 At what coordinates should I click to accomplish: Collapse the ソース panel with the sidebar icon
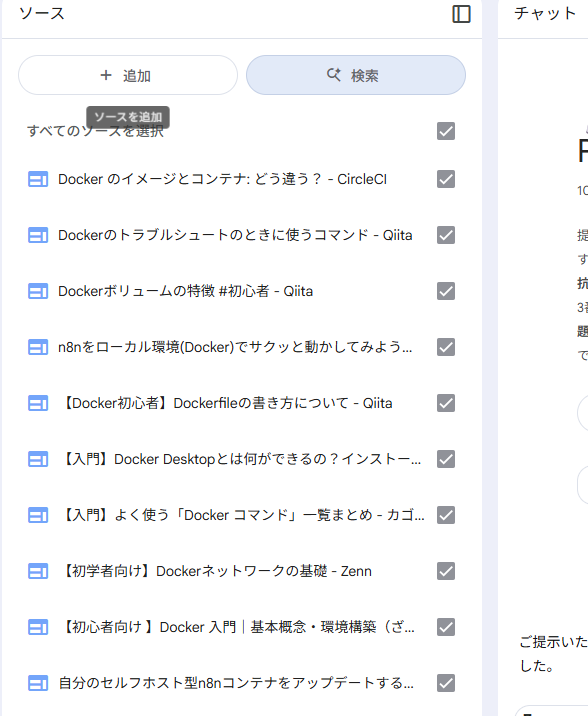[461, 14]
